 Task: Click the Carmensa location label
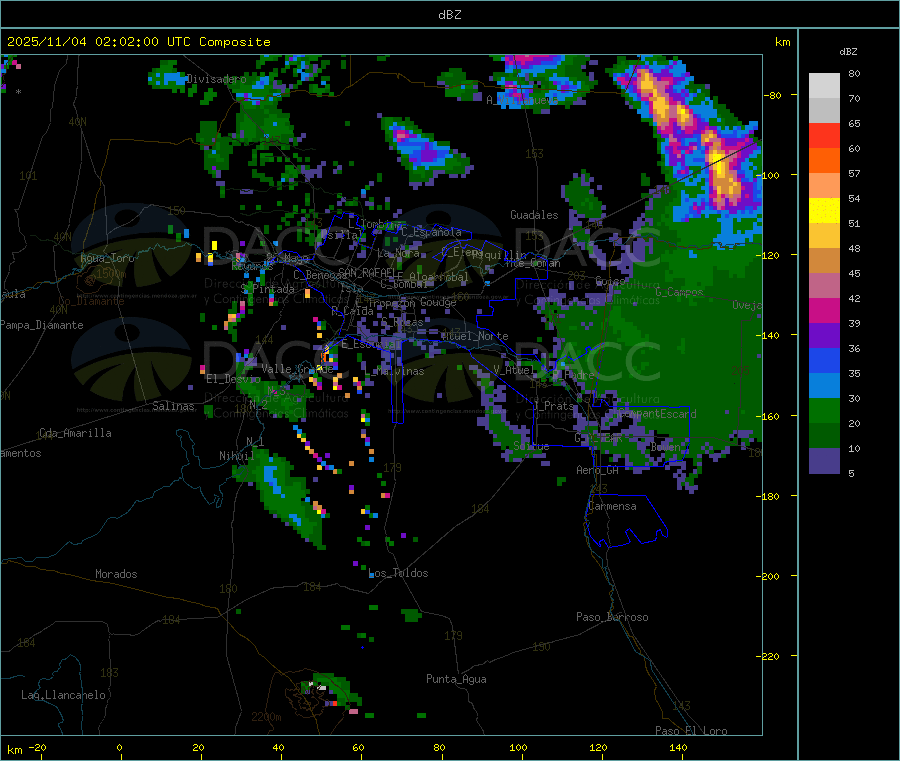(x=612, y=506)
